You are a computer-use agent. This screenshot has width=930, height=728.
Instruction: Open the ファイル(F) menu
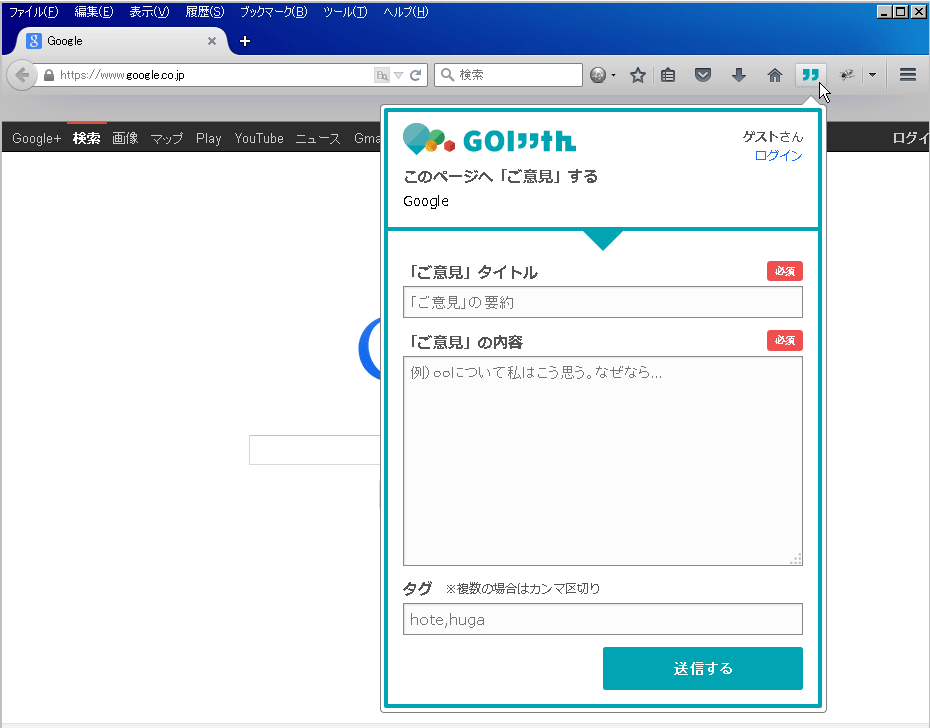(x=33, y=12)
